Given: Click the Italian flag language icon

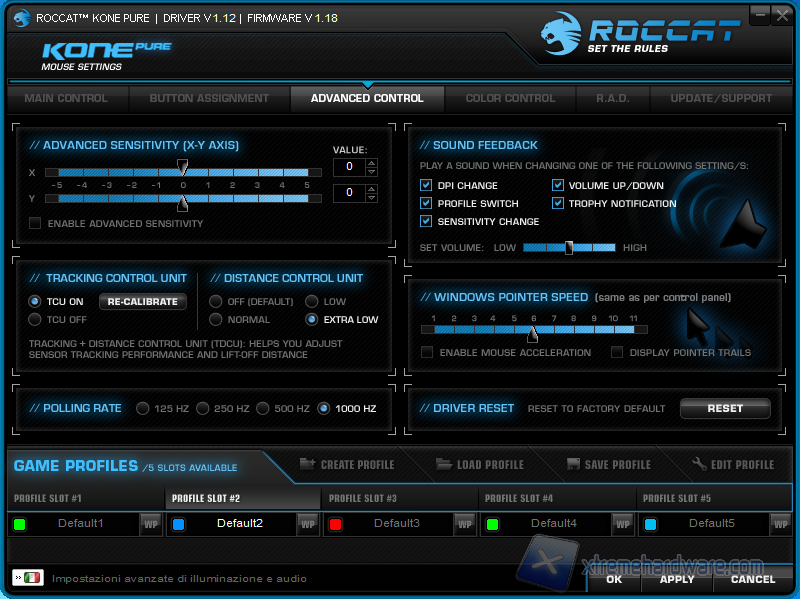Looking at the screenshot, I should click(32, 578).
